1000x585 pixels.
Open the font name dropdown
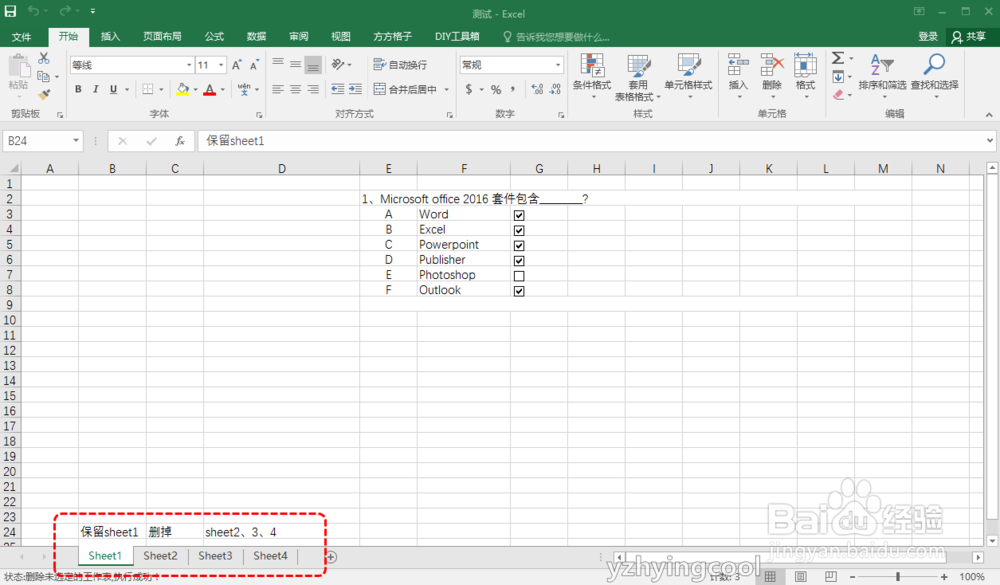tap(189, 65)
